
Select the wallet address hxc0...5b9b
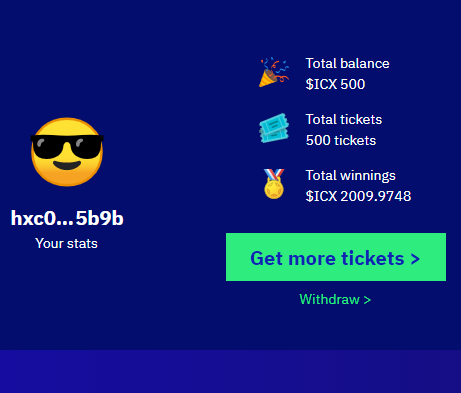point(67,218)
